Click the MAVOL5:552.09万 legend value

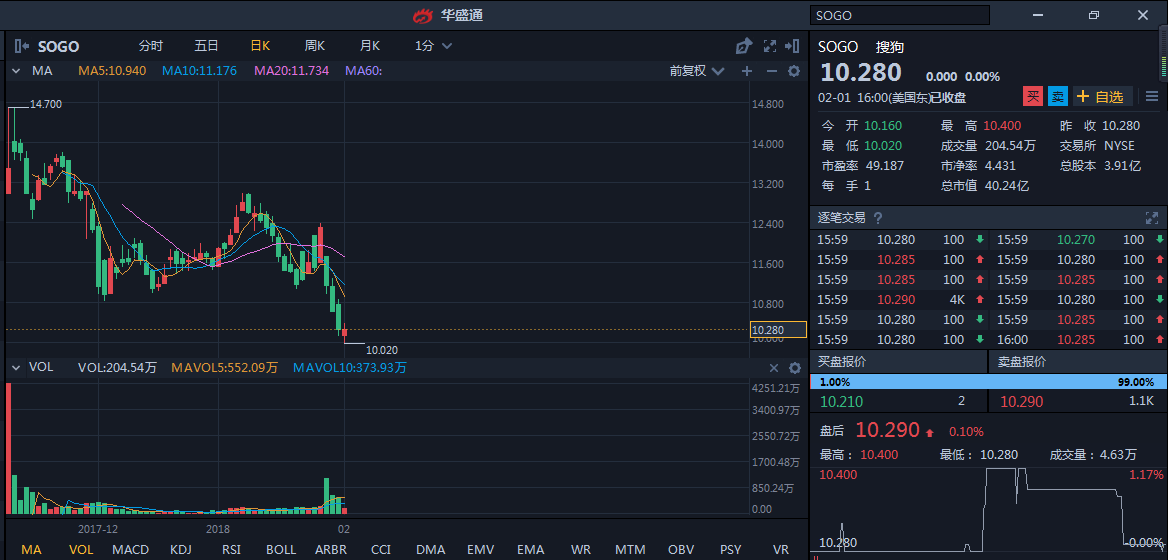coord(224,368)
